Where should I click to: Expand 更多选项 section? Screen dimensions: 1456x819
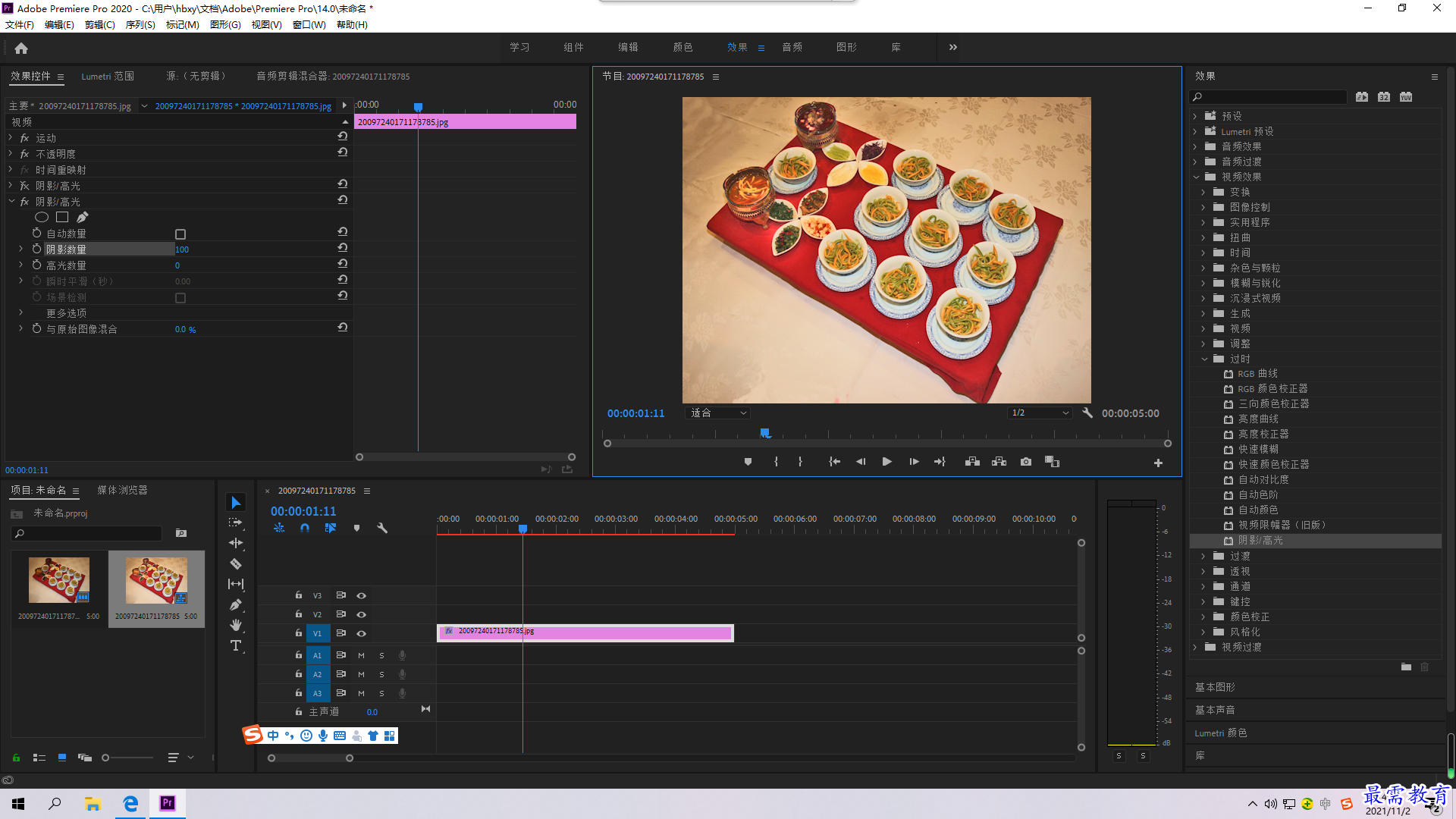[x=21, y=312]
